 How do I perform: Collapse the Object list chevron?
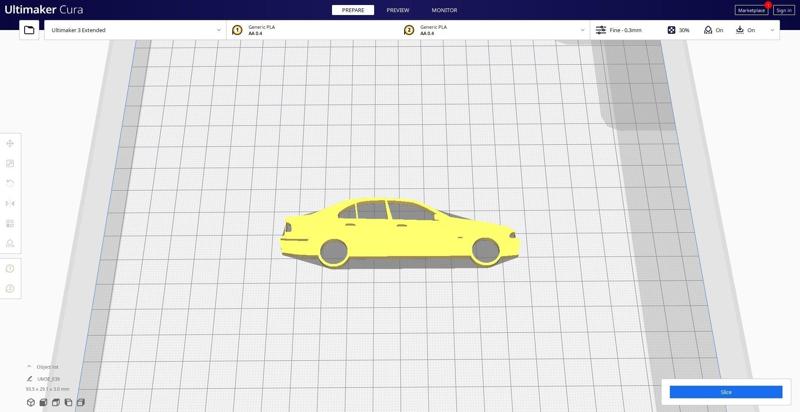29,367
